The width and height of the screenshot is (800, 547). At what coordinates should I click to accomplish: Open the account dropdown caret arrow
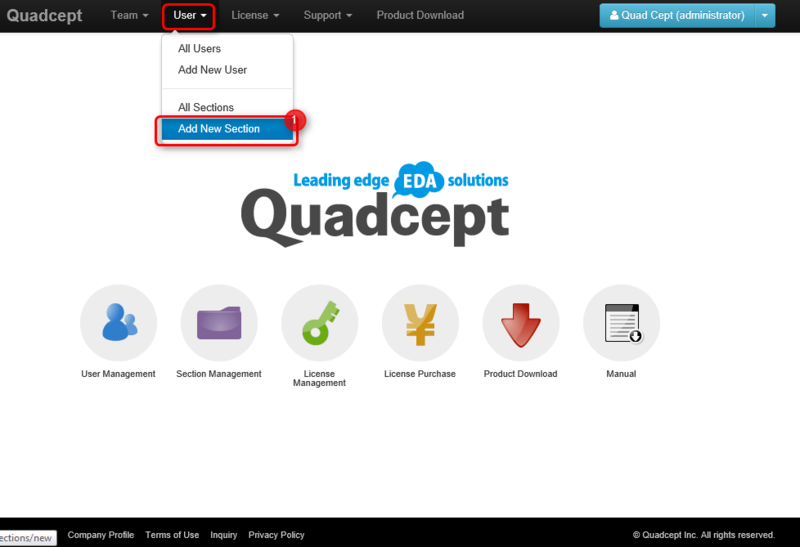click(x=765, y=15)
